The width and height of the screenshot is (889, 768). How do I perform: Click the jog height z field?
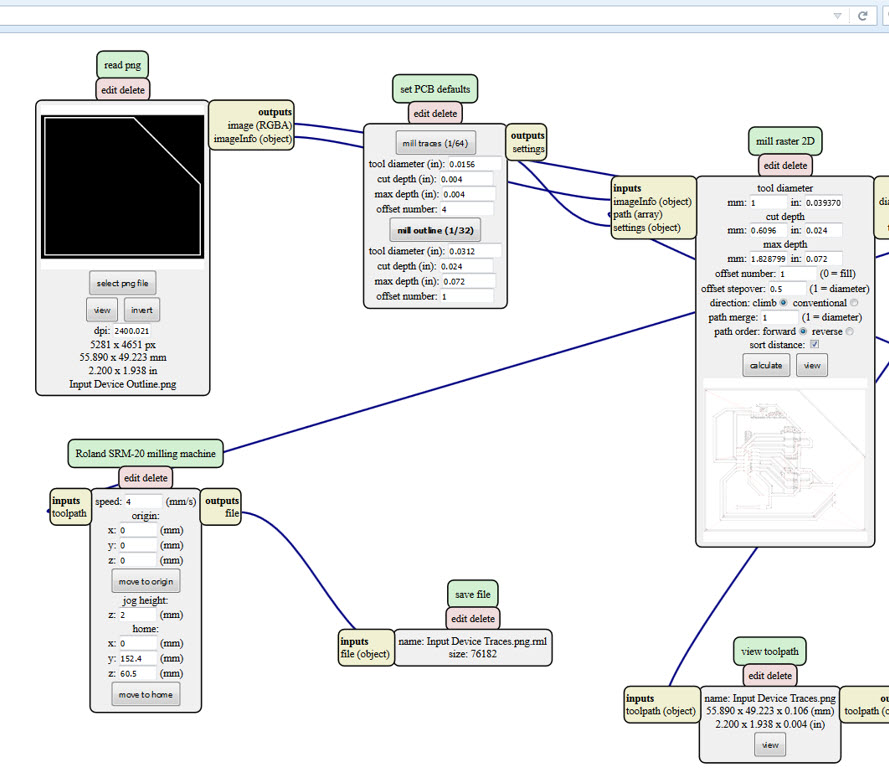click(137, 615)
